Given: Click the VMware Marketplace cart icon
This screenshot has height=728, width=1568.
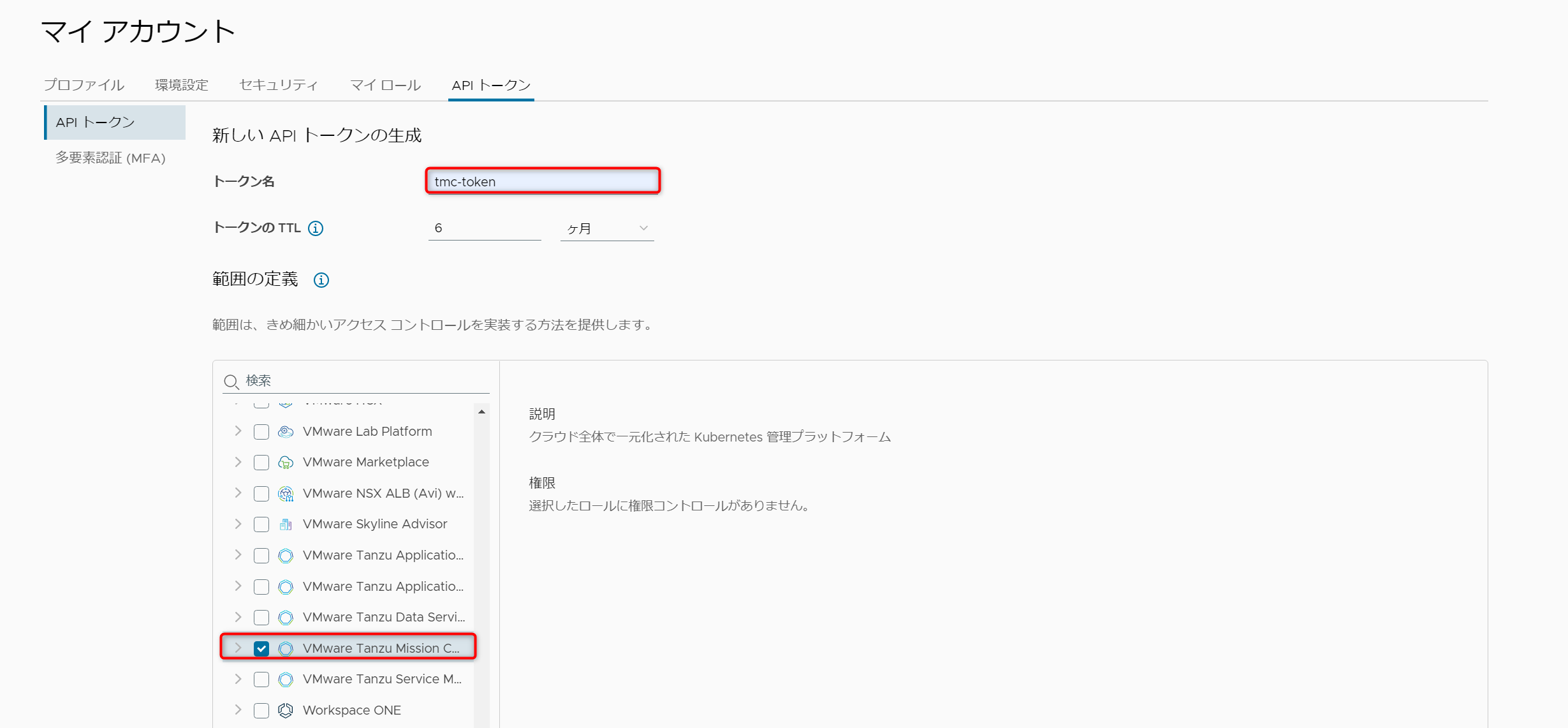Looking at the screenshot, I should pyautogui.click(x=286, y=463).
